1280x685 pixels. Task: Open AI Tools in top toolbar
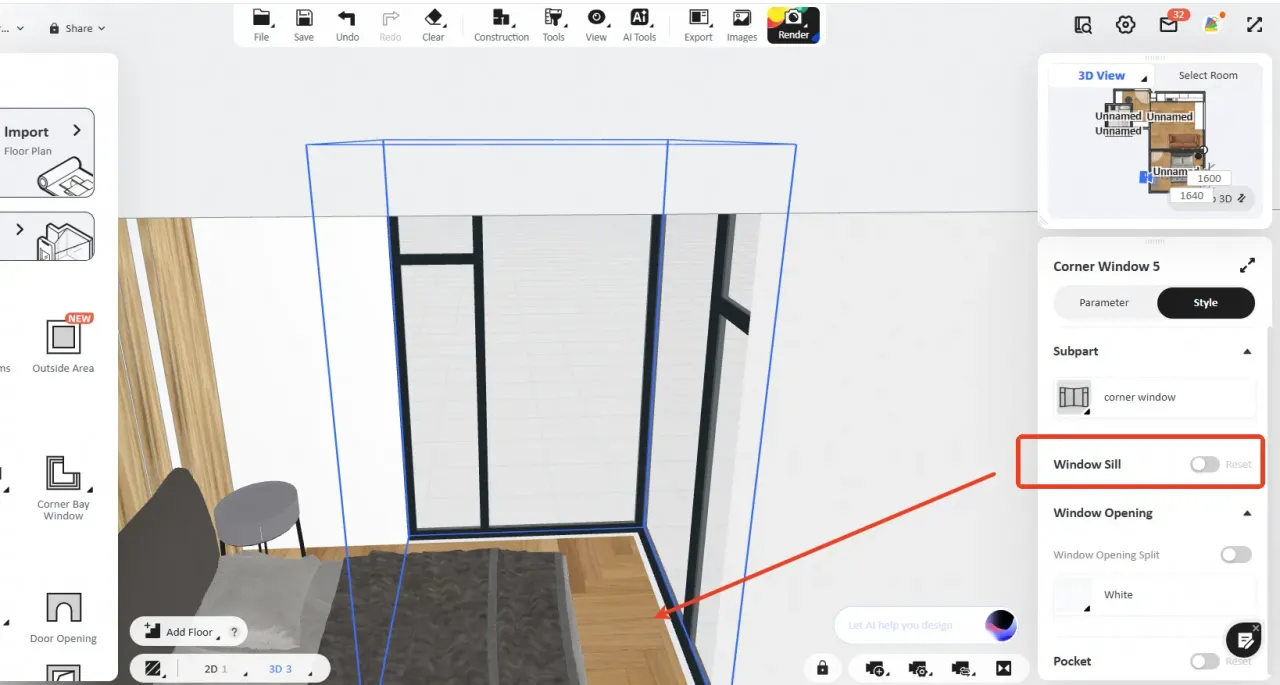point(639,25)
